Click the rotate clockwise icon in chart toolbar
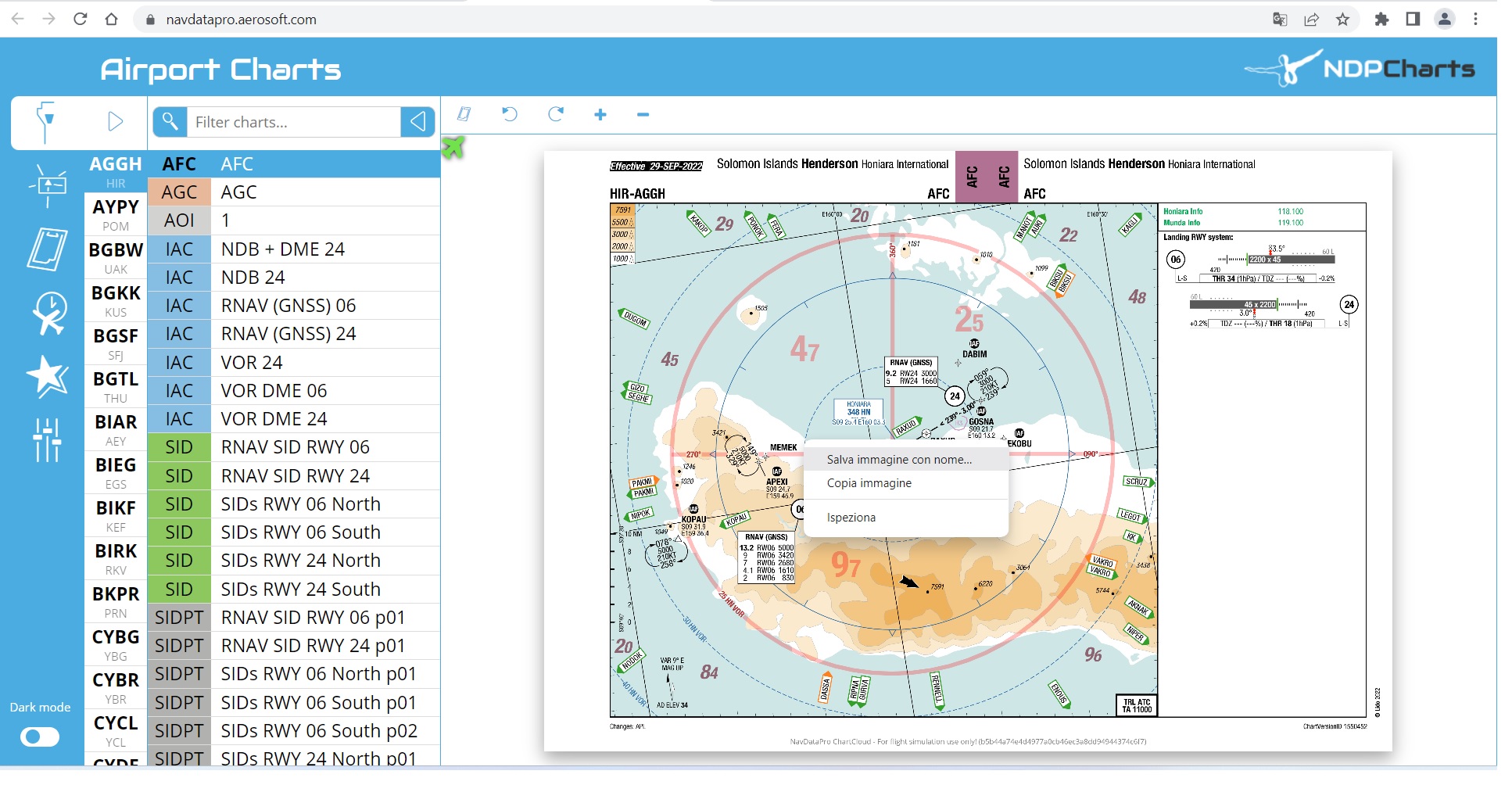This screenshot has width=1512, height=785. point(556,115)
